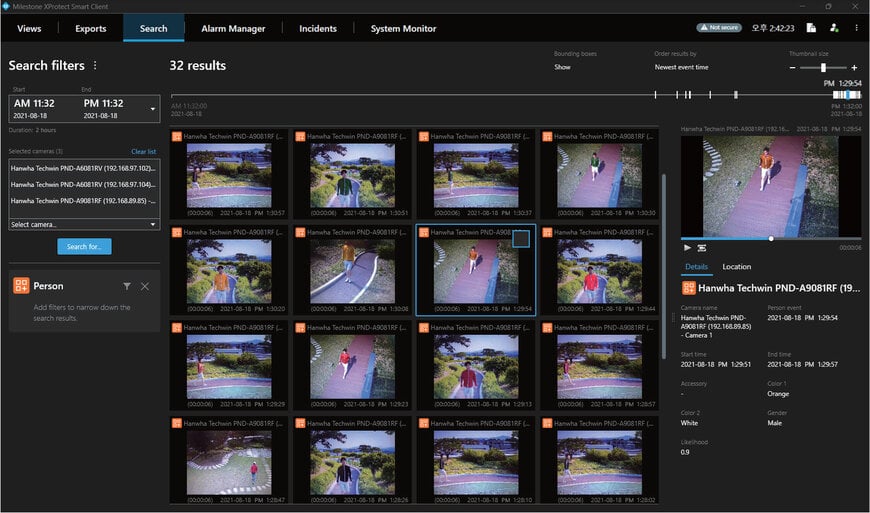Viewport: 870px width, 513px height.
Task: Open the result thumbnail timestamped PM 1:30:08
Action: (x=353, y=271)
